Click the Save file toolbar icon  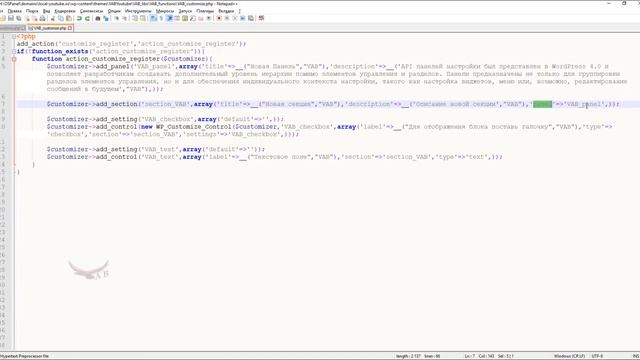coord(11,18)
